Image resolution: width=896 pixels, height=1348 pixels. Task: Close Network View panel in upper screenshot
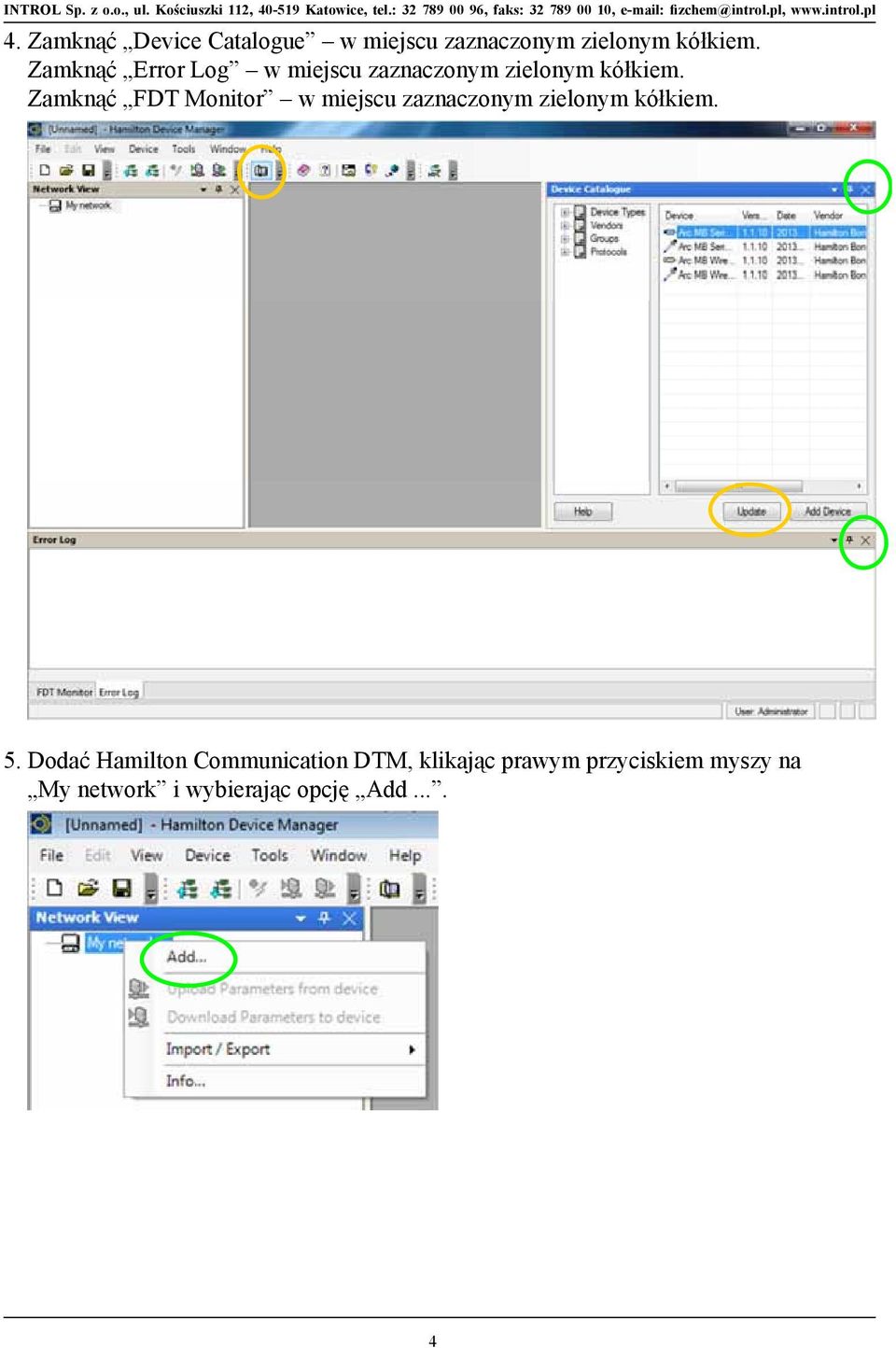tap(235, 190)
